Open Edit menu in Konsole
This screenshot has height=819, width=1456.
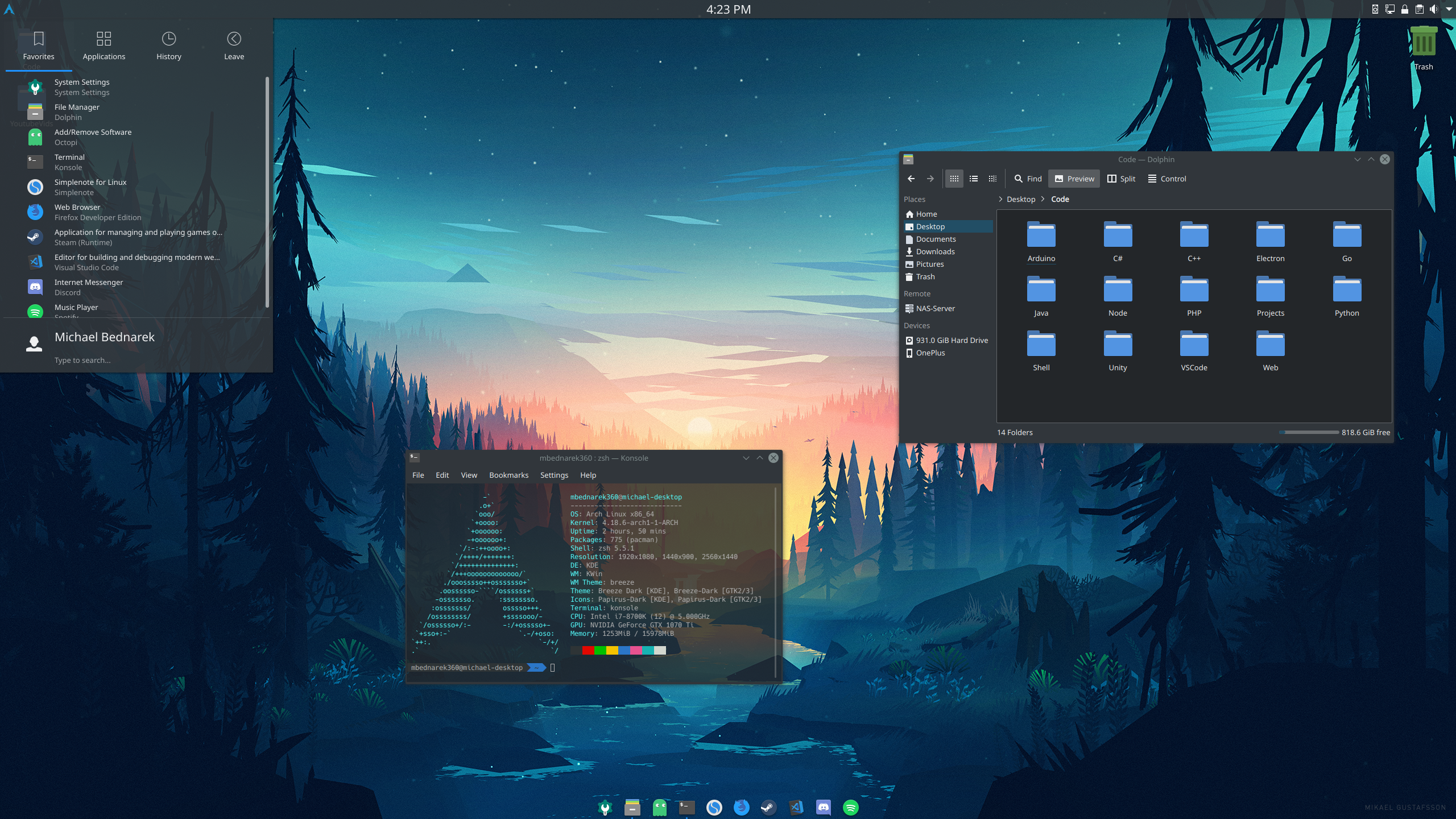[442, 475]
